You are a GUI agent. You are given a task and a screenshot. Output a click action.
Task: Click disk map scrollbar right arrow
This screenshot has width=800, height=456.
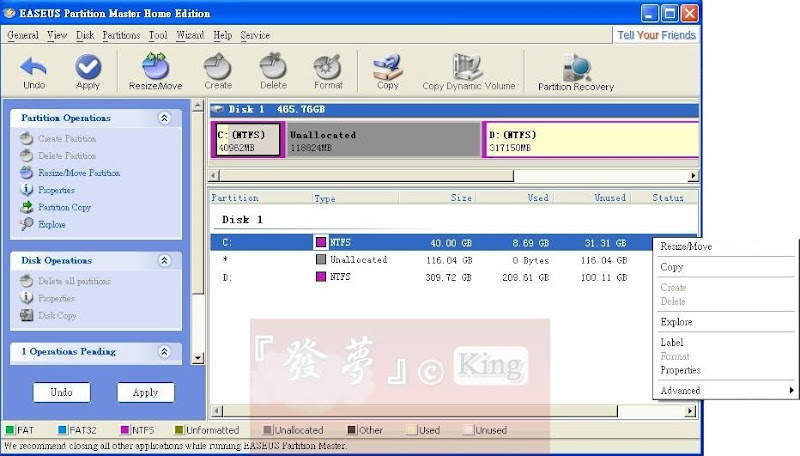pyautogui.click(x=692, y=175)
